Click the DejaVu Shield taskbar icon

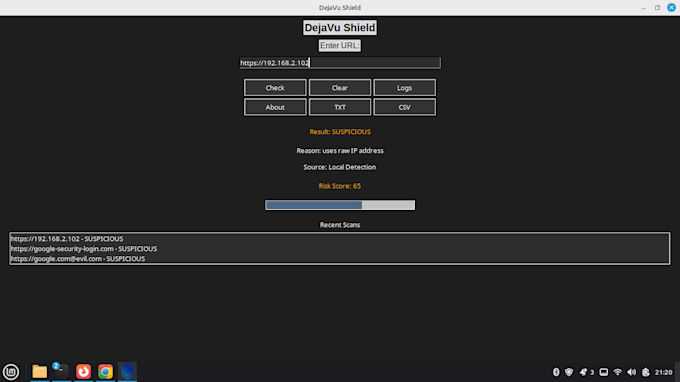128,372
